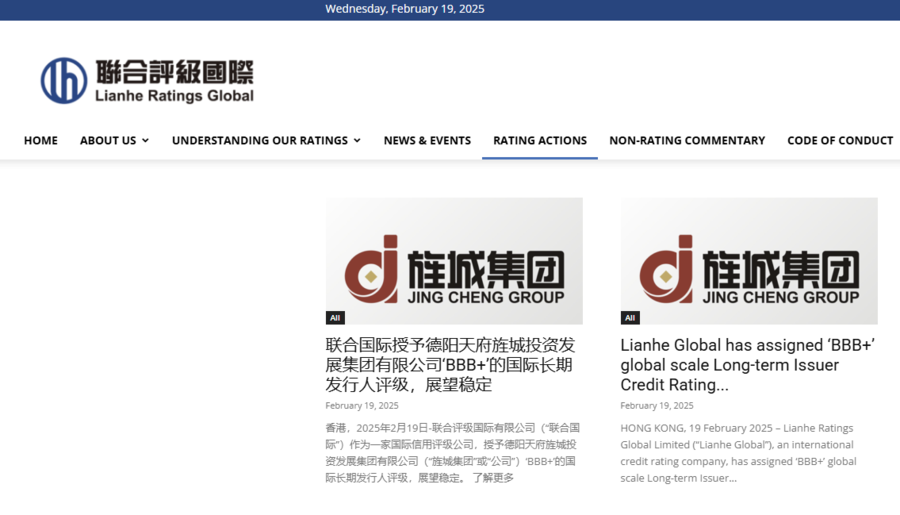This screenshot has width=900, height=515.
Task: Click the 'Wednesday, February 19, 2025' header date
Action: pyautogui.click(x=405, y=9)
